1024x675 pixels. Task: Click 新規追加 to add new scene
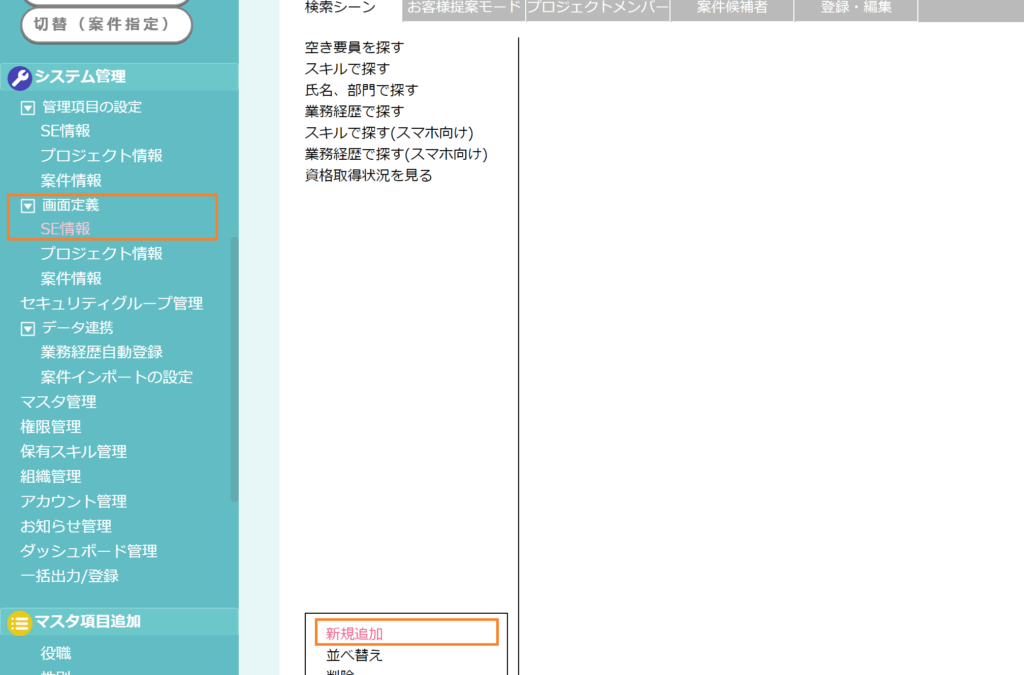click(x=354, y=633)
